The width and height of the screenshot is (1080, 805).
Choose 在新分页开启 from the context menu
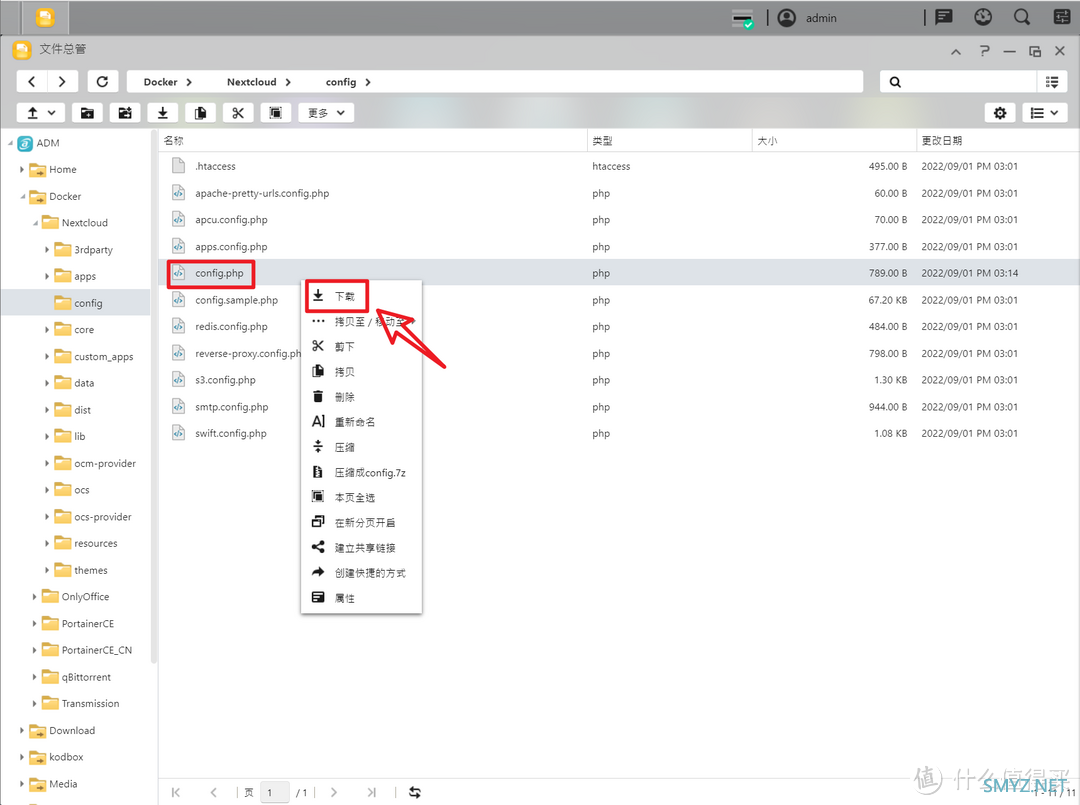pos(361,523)
